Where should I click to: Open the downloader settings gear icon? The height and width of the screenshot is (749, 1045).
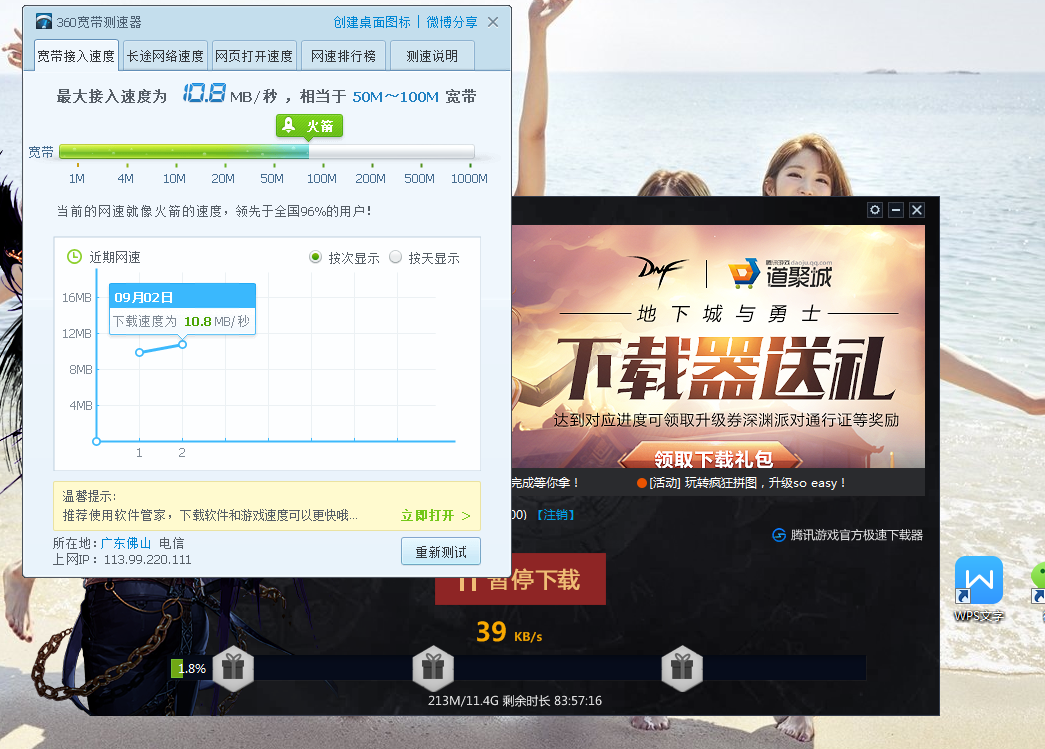[x=875, y=210]
